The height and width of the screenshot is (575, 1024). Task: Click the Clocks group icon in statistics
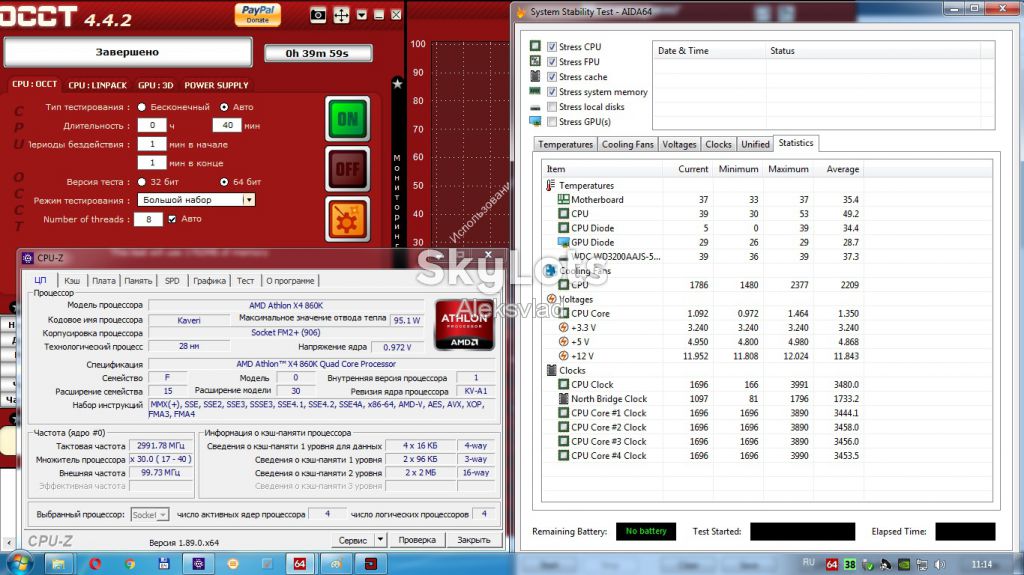tap(551, 370)
